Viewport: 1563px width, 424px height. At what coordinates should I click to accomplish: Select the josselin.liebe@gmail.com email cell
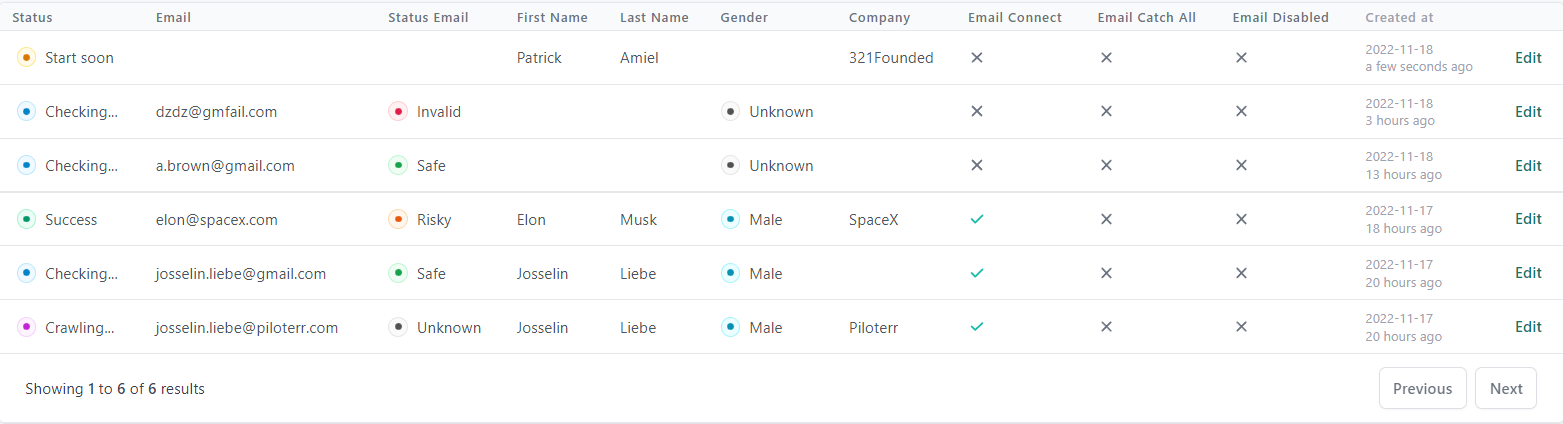click(x=241, y=274)
